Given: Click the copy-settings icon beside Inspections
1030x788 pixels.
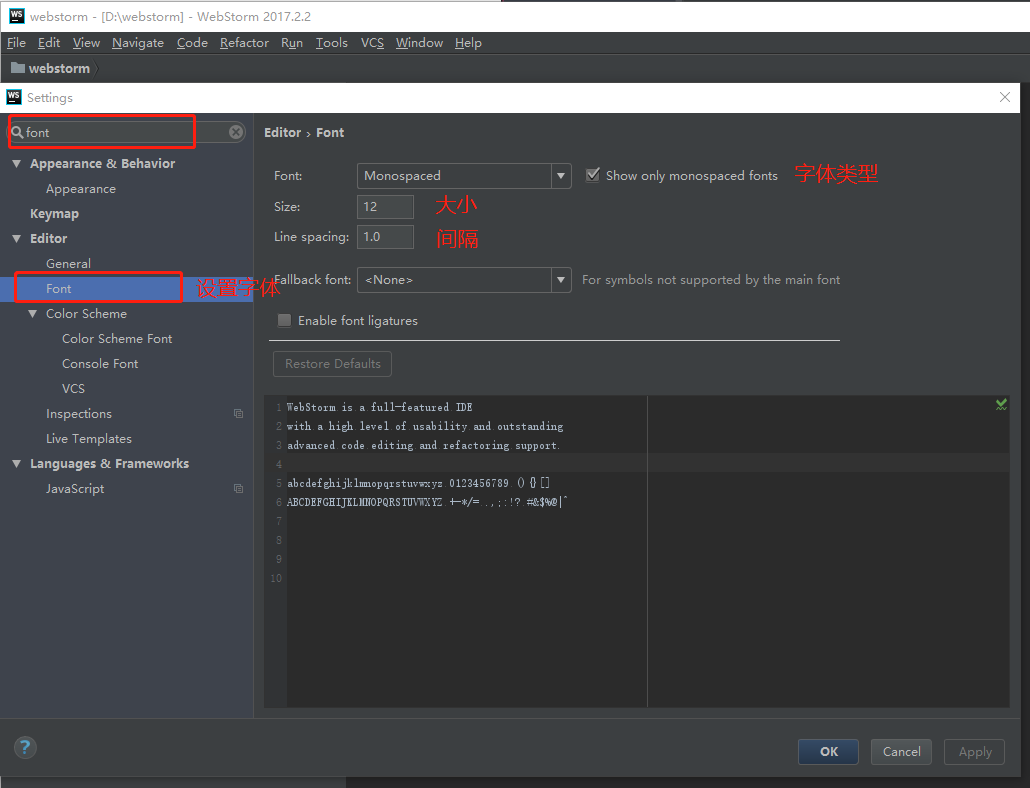Looking at the screenshot, I should pyautogui.click(x=238, y=413).
